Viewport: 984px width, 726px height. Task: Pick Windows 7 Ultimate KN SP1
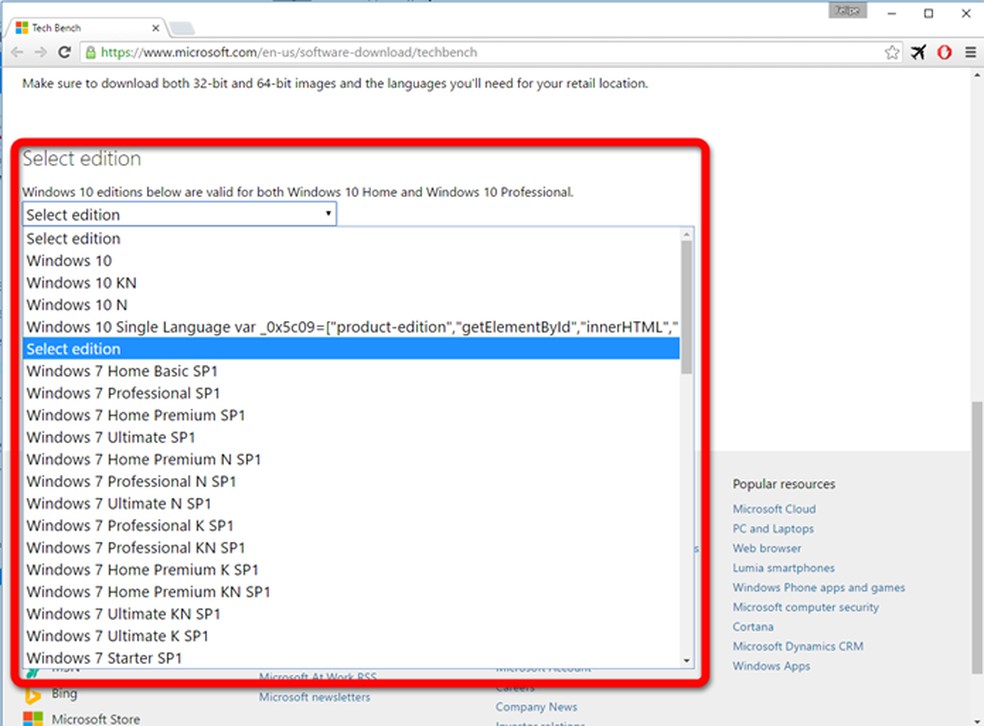351,614
